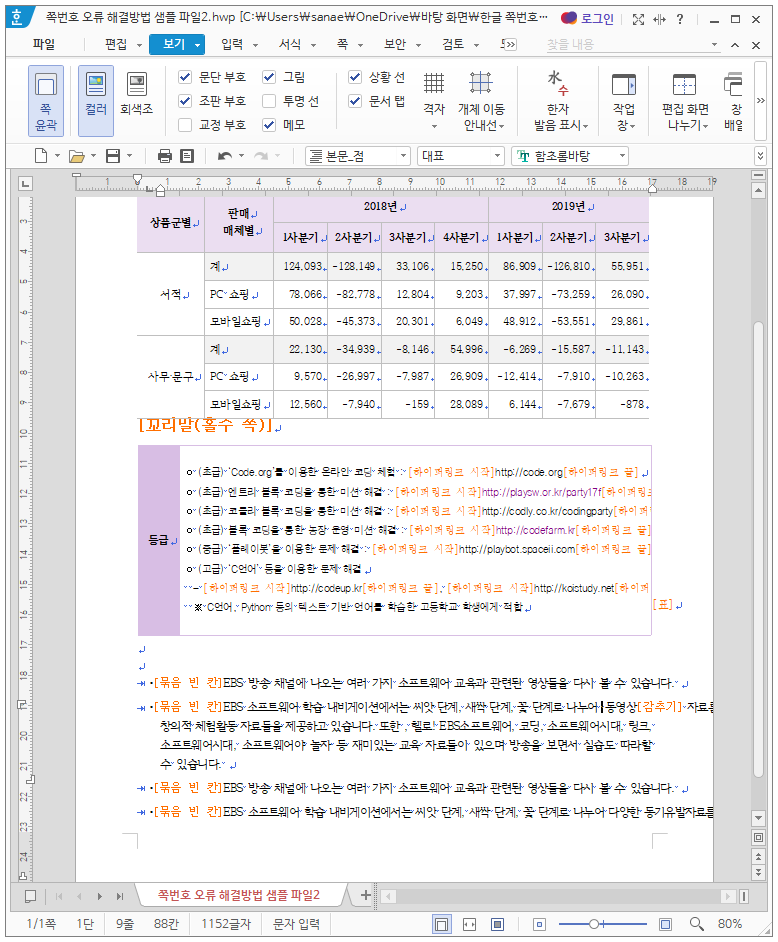Click the ruler tab type selector

[25, 184]
